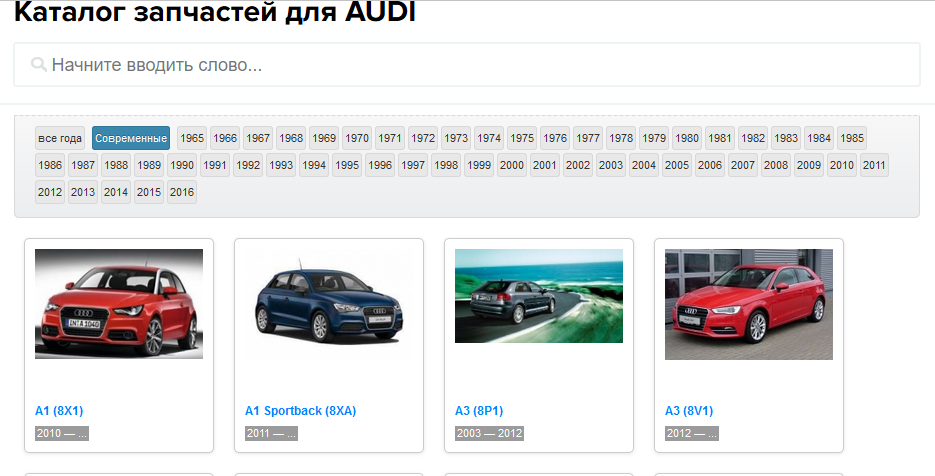Toggle the 'Современные' filter button
The height and width of the screenshot is (476, 935).
coord(131,138)
